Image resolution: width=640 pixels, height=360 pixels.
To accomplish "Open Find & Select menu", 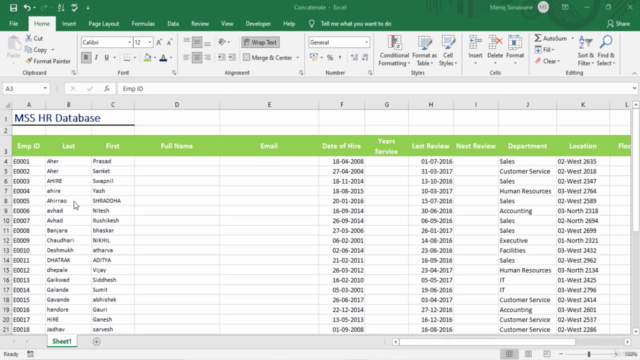I will [606, 51].
